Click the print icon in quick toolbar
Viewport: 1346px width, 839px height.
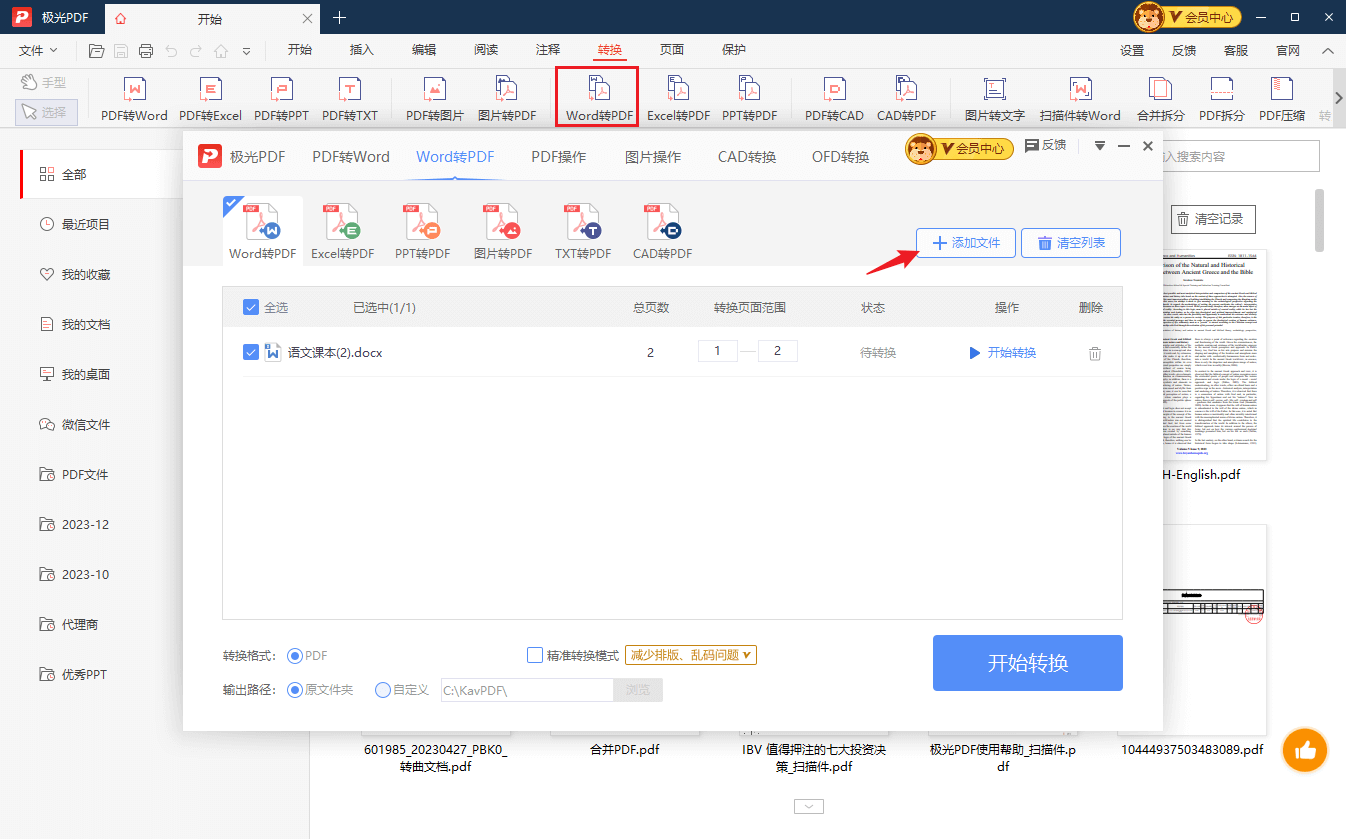point(146,51)
